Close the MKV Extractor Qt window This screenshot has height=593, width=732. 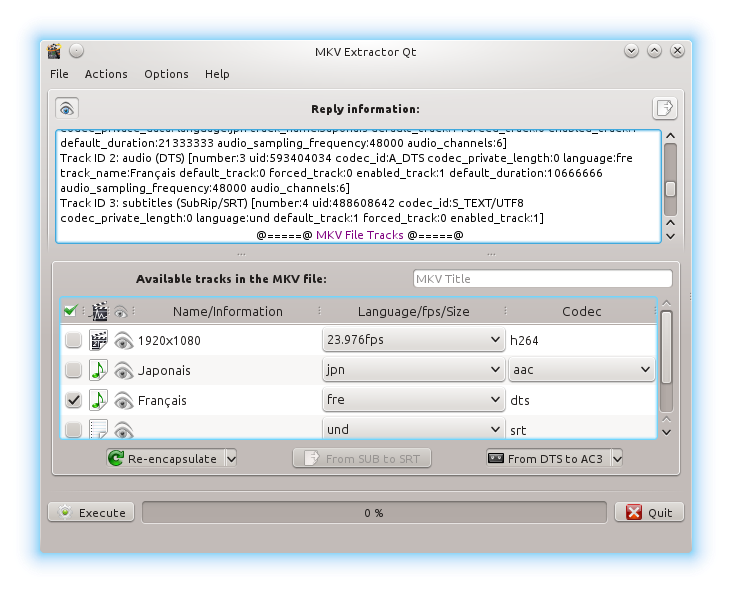click(677, 50)
